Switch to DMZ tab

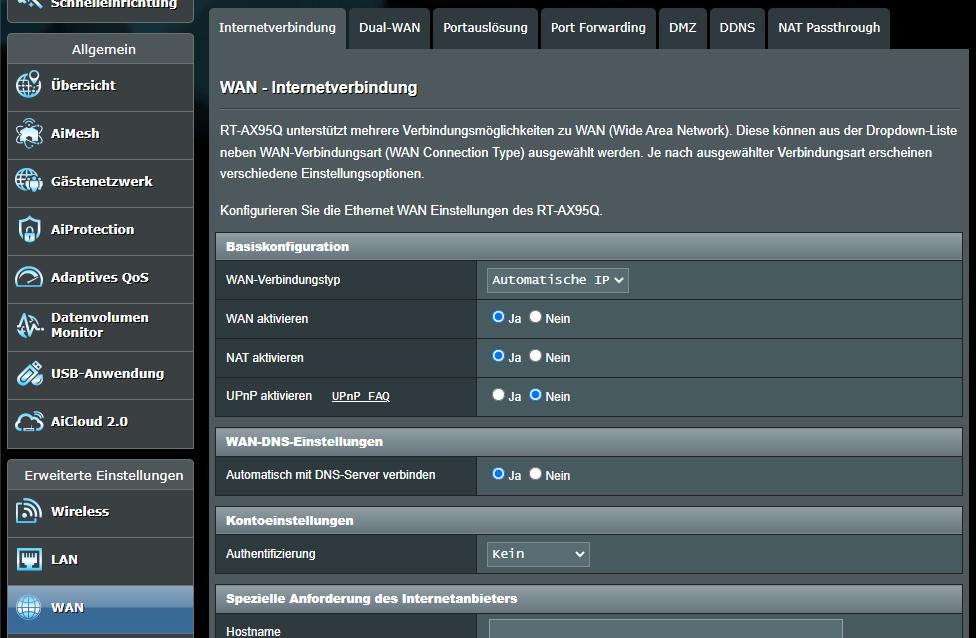(683, 28)
